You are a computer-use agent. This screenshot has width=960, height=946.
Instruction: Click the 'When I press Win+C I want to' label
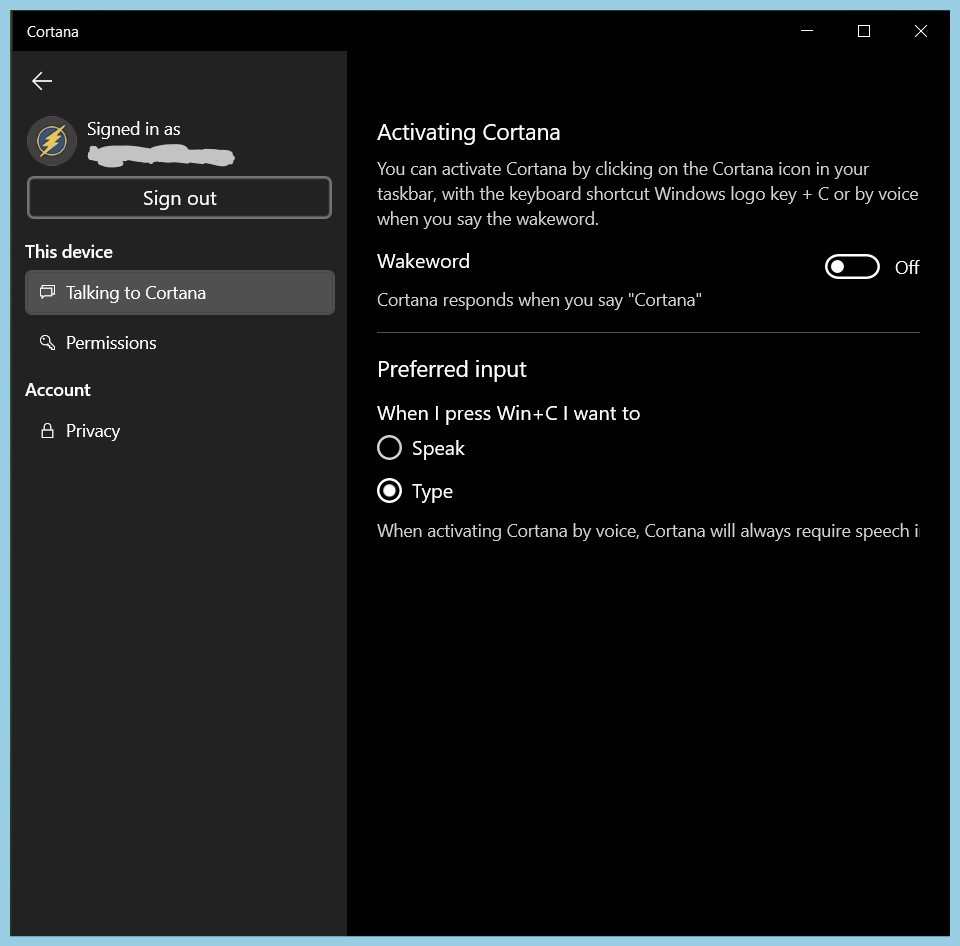tap(509, 413)
